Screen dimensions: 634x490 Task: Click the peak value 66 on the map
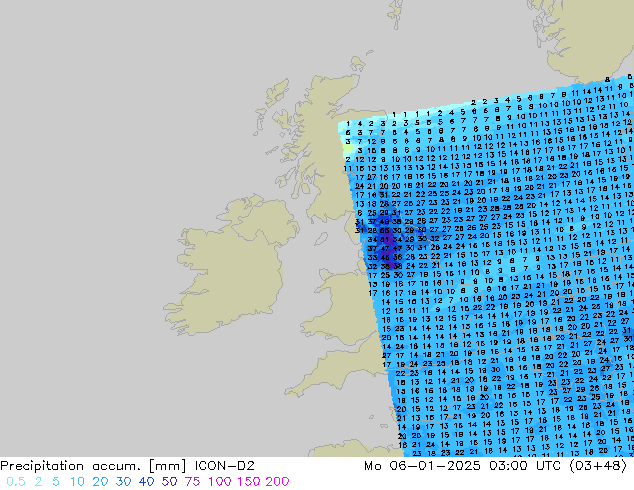click(x=385, y=231)
